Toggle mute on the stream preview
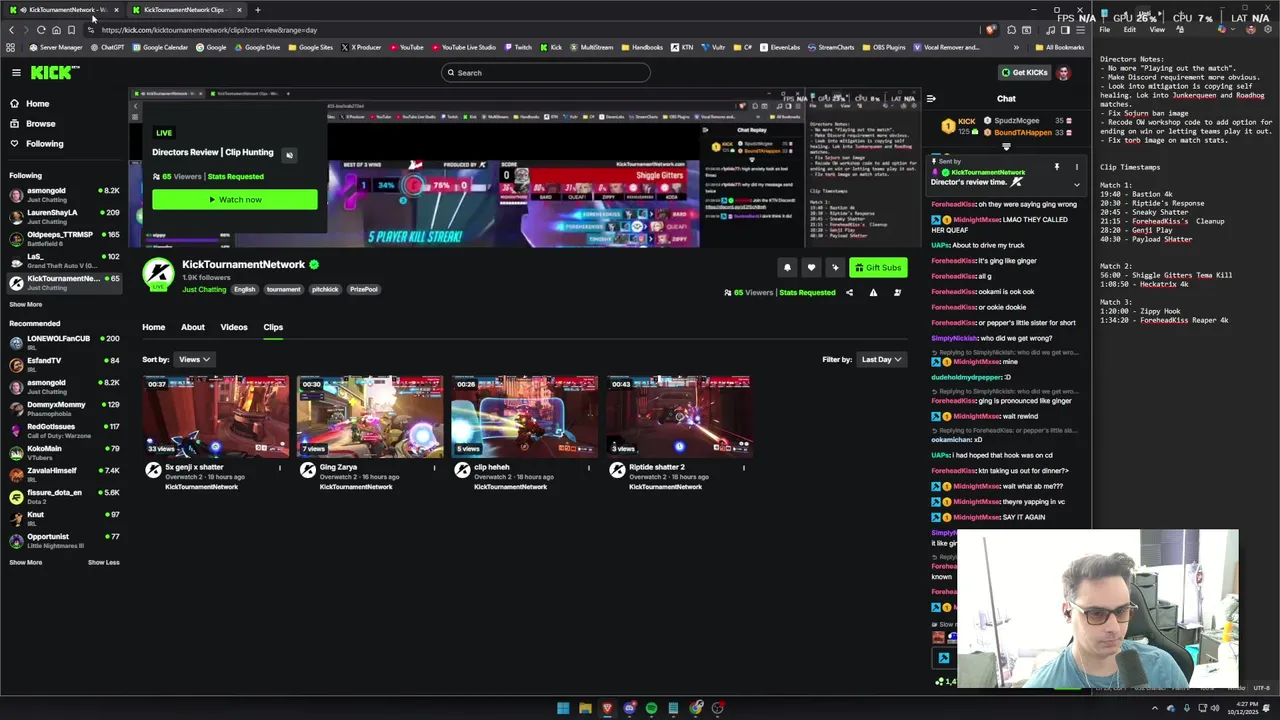Screen dimensions: 1280x720 point(289,155)
